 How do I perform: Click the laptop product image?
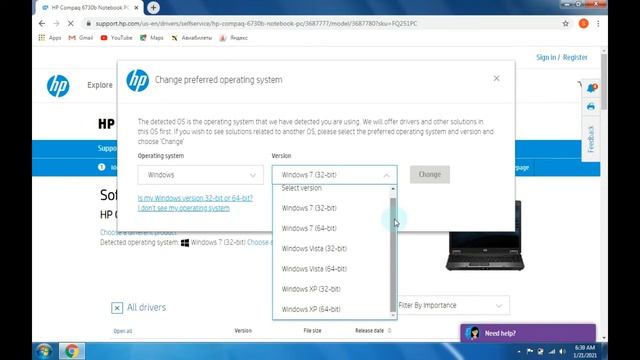click(x=485, y=236)
